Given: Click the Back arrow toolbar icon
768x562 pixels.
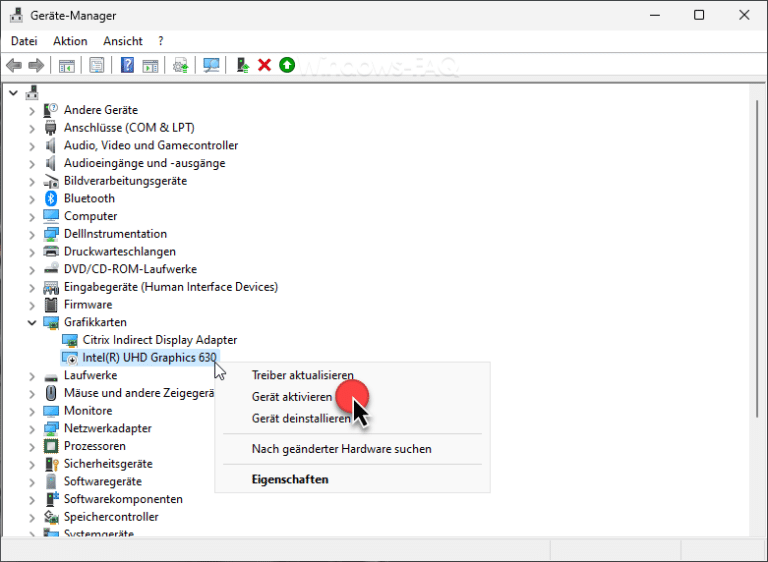Looking at the screenshot, I should 14,65.
